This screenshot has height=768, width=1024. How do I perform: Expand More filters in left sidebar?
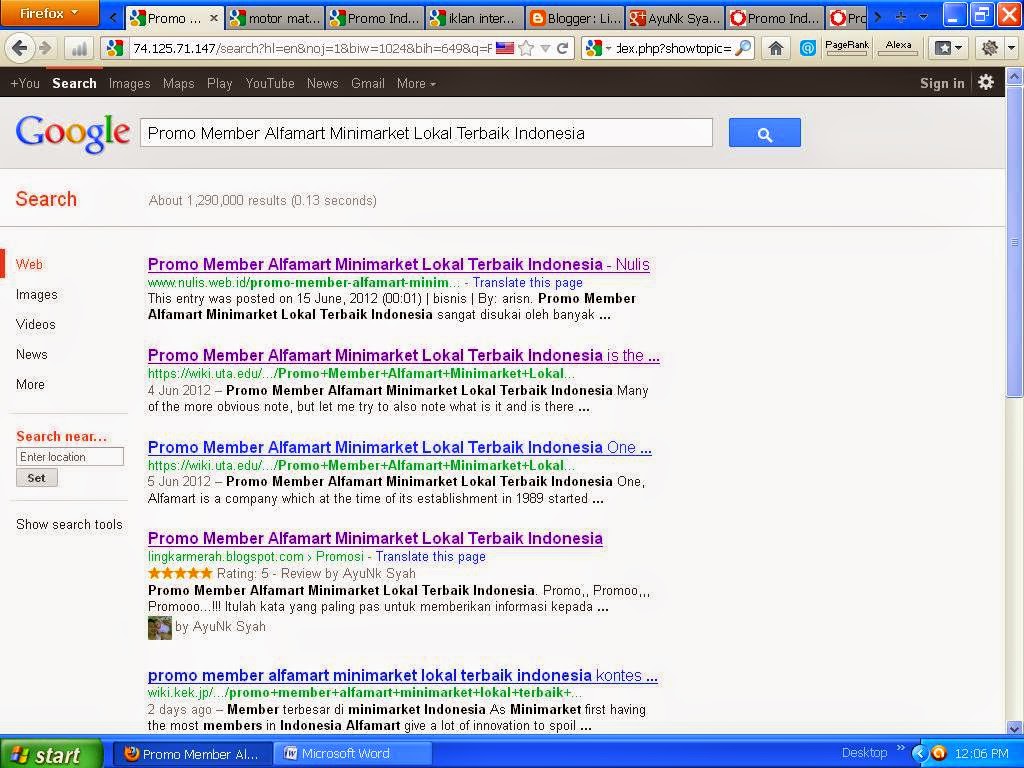pyautogui.click(x=30, y=385)
